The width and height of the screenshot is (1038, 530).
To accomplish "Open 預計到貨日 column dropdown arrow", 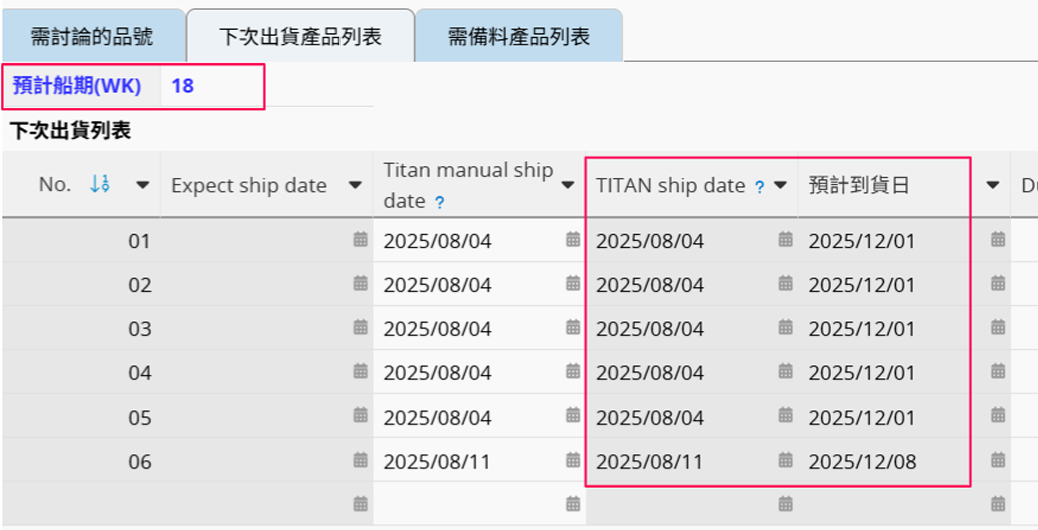I will click(992, 186).
